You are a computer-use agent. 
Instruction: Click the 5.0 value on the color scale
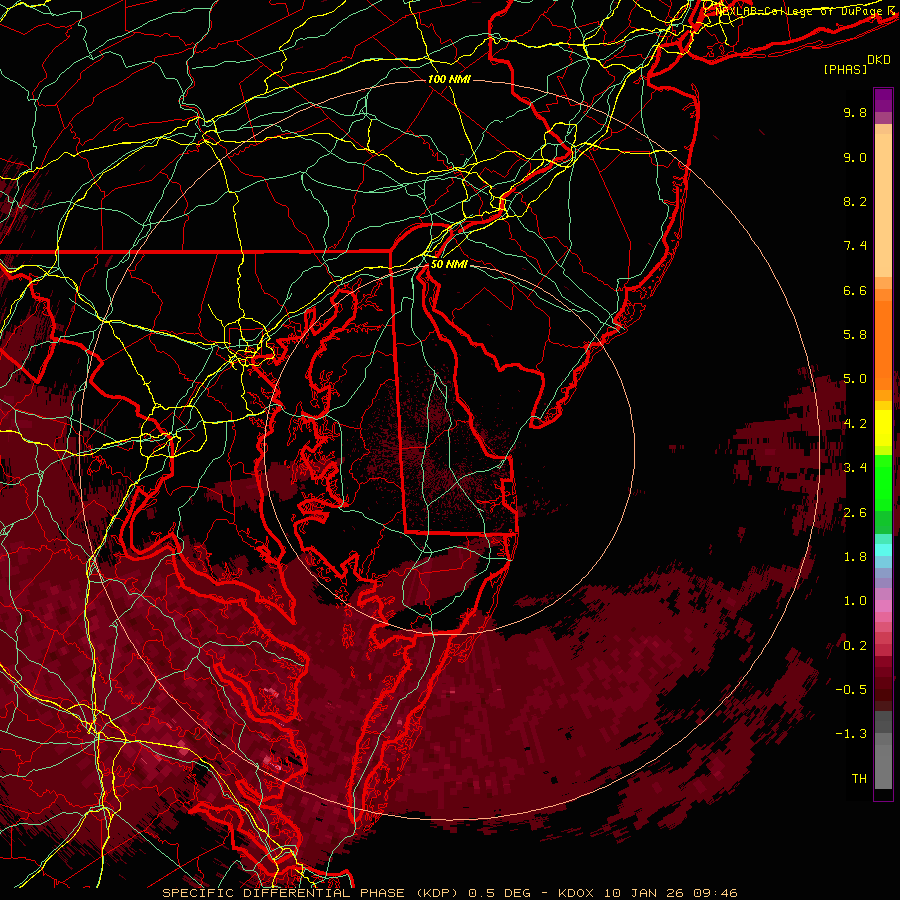pos(855,379)
